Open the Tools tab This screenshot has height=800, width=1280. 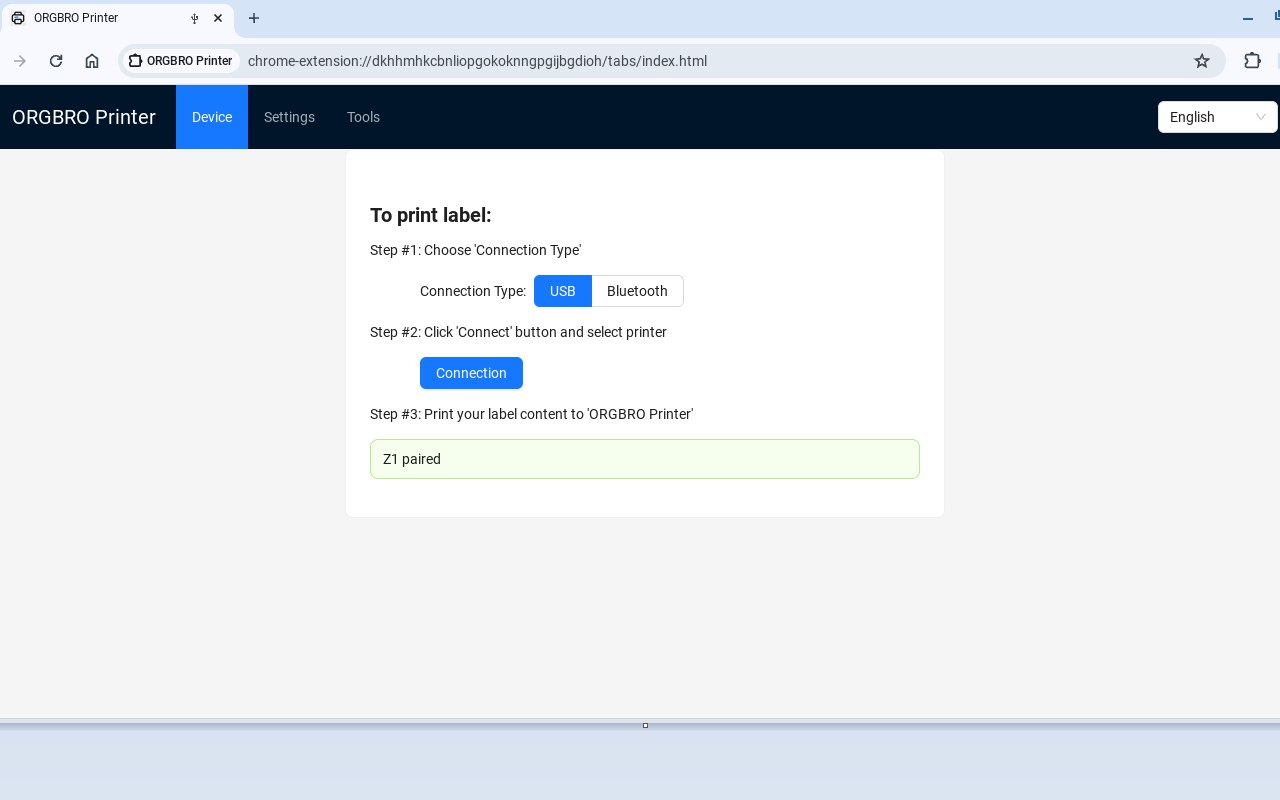pos(363,117)
